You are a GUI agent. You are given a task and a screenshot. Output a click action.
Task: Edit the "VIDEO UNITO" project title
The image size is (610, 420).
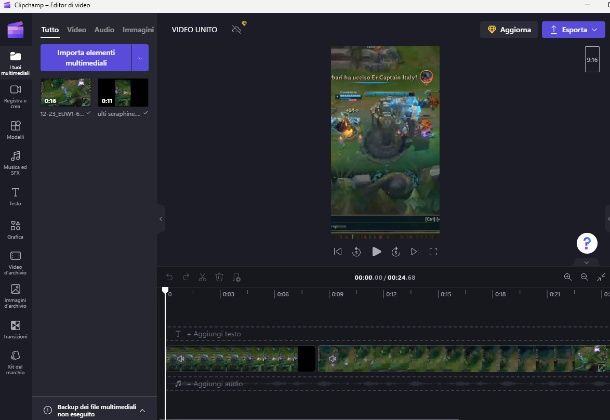pos(195,30)
